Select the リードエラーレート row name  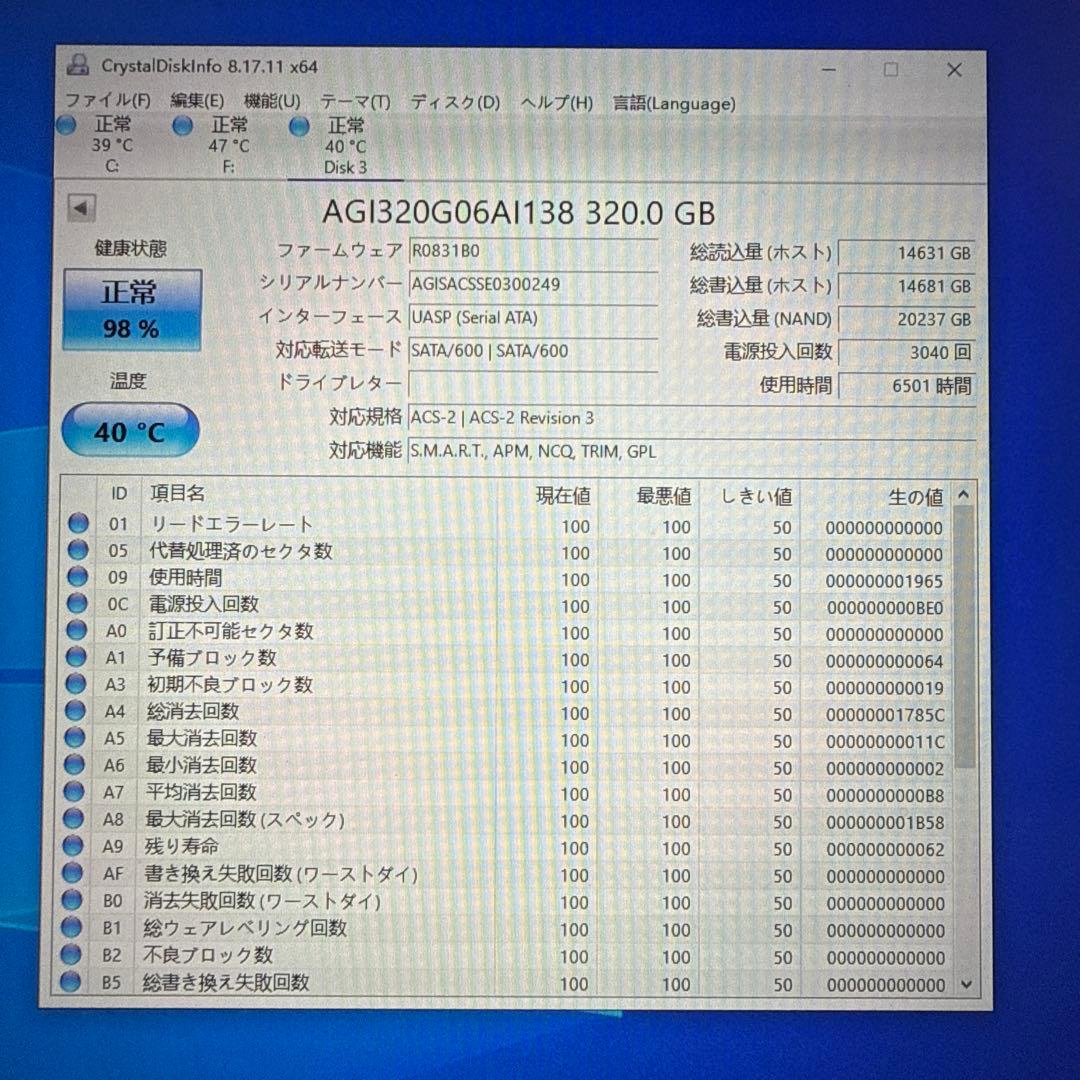[x=231, y=524]
